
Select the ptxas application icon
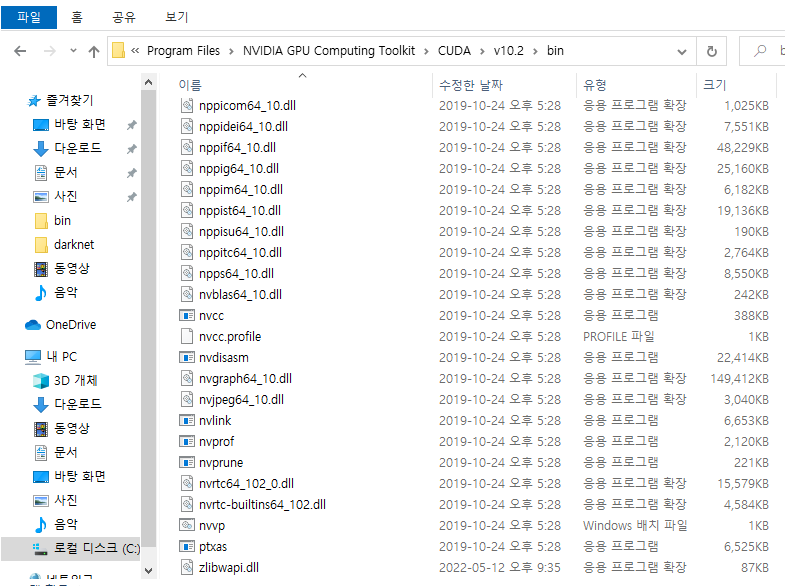[187, 547]
